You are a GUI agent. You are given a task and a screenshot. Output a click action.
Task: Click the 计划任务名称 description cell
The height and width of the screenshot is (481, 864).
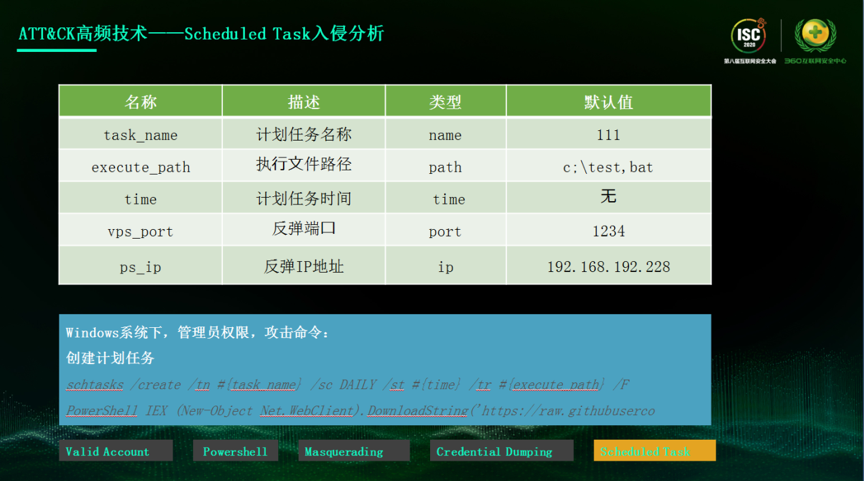click(x=304, y=134)
